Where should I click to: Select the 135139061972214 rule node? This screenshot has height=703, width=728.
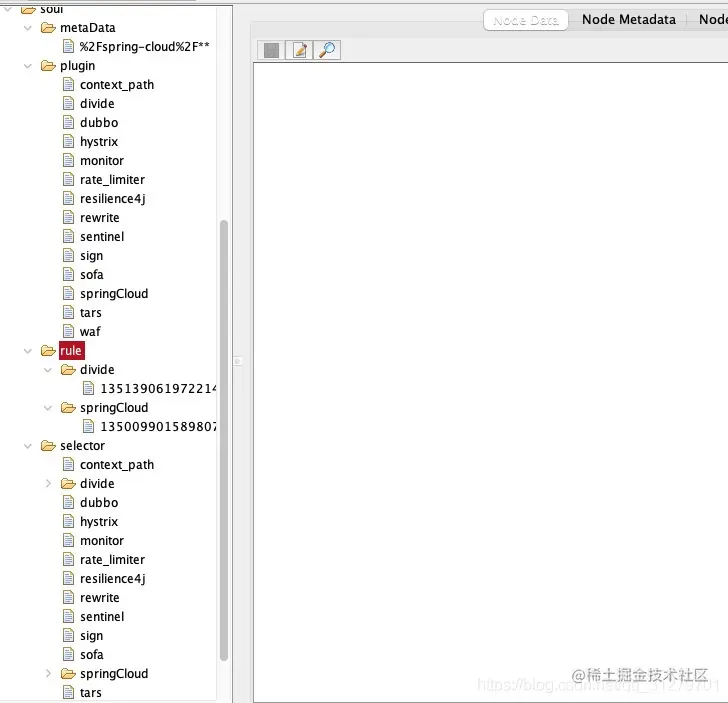click(x=158, y=389)
